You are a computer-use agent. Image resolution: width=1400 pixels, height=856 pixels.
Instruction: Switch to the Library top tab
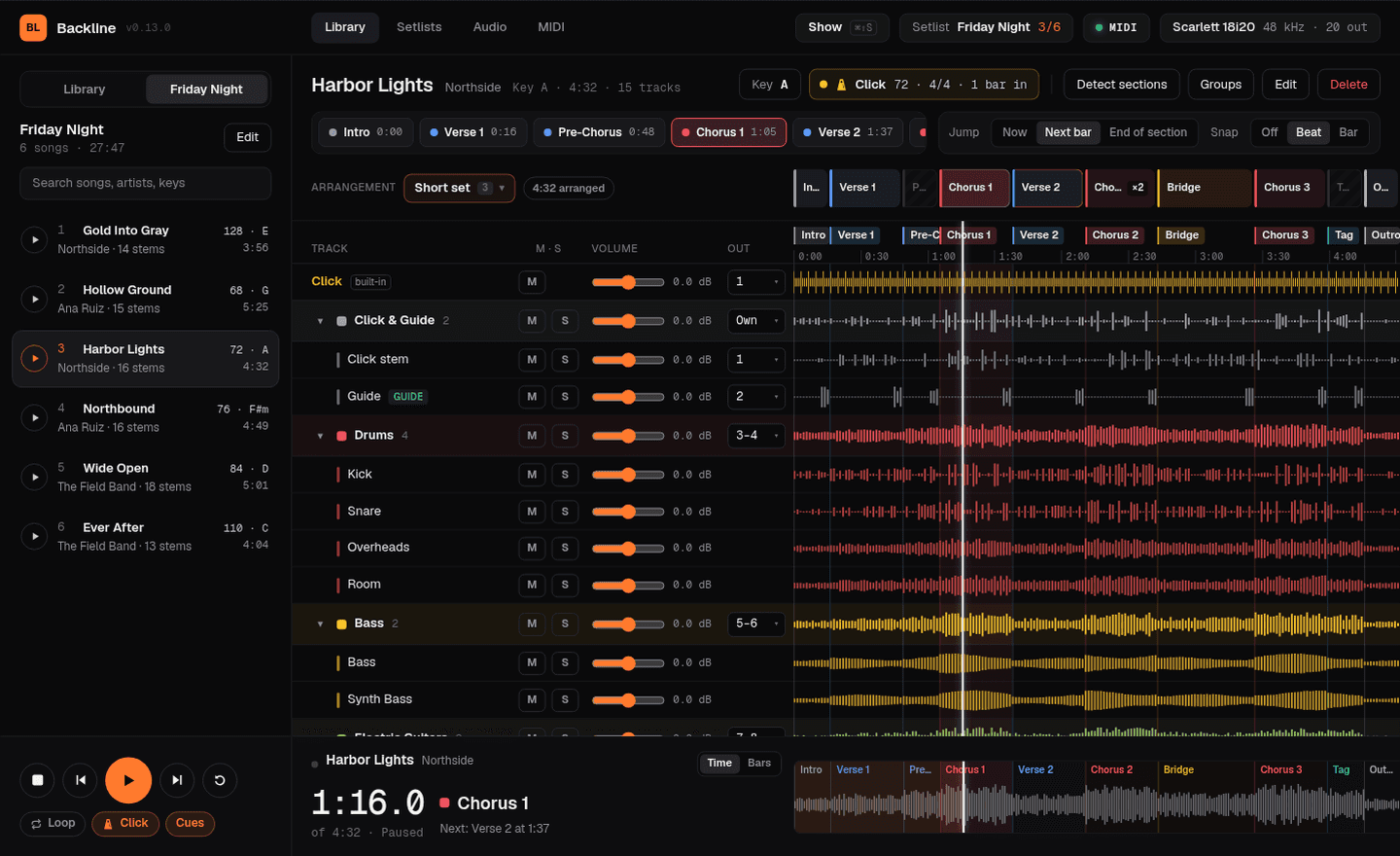pos(345,27)
